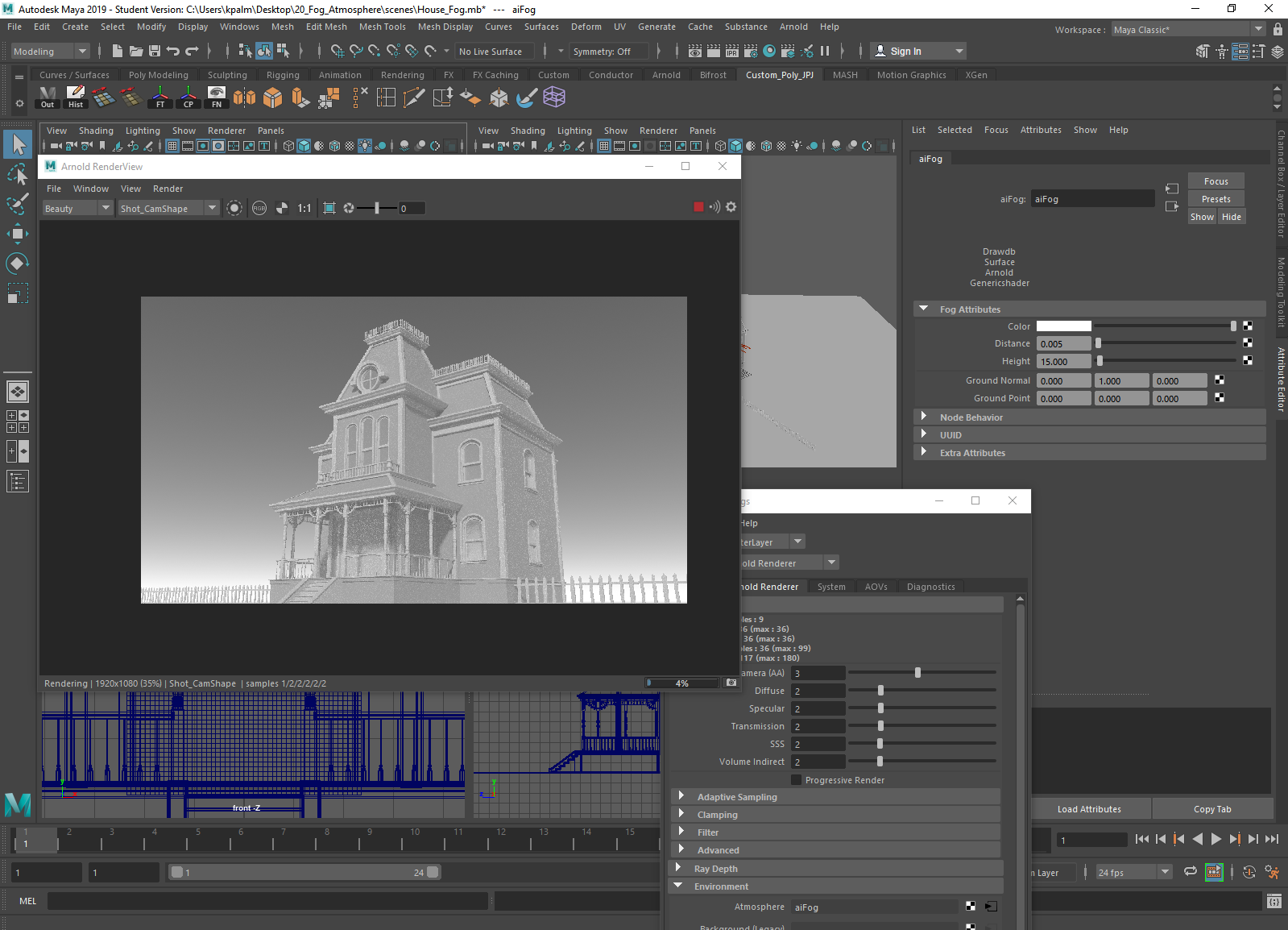Click the Copy Tab button
The height and width of the screenshot is (930, 1288).
[x=1212, y=809]
